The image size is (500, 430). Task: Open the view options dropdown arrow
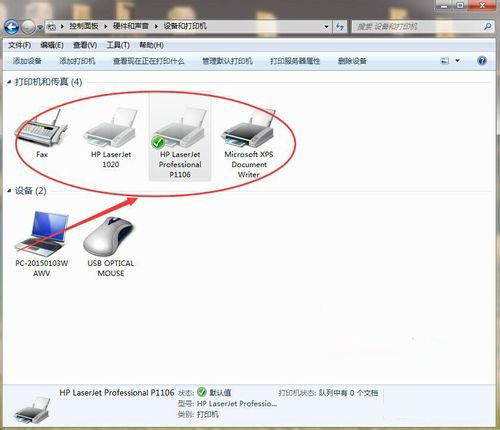click(457, 61)
